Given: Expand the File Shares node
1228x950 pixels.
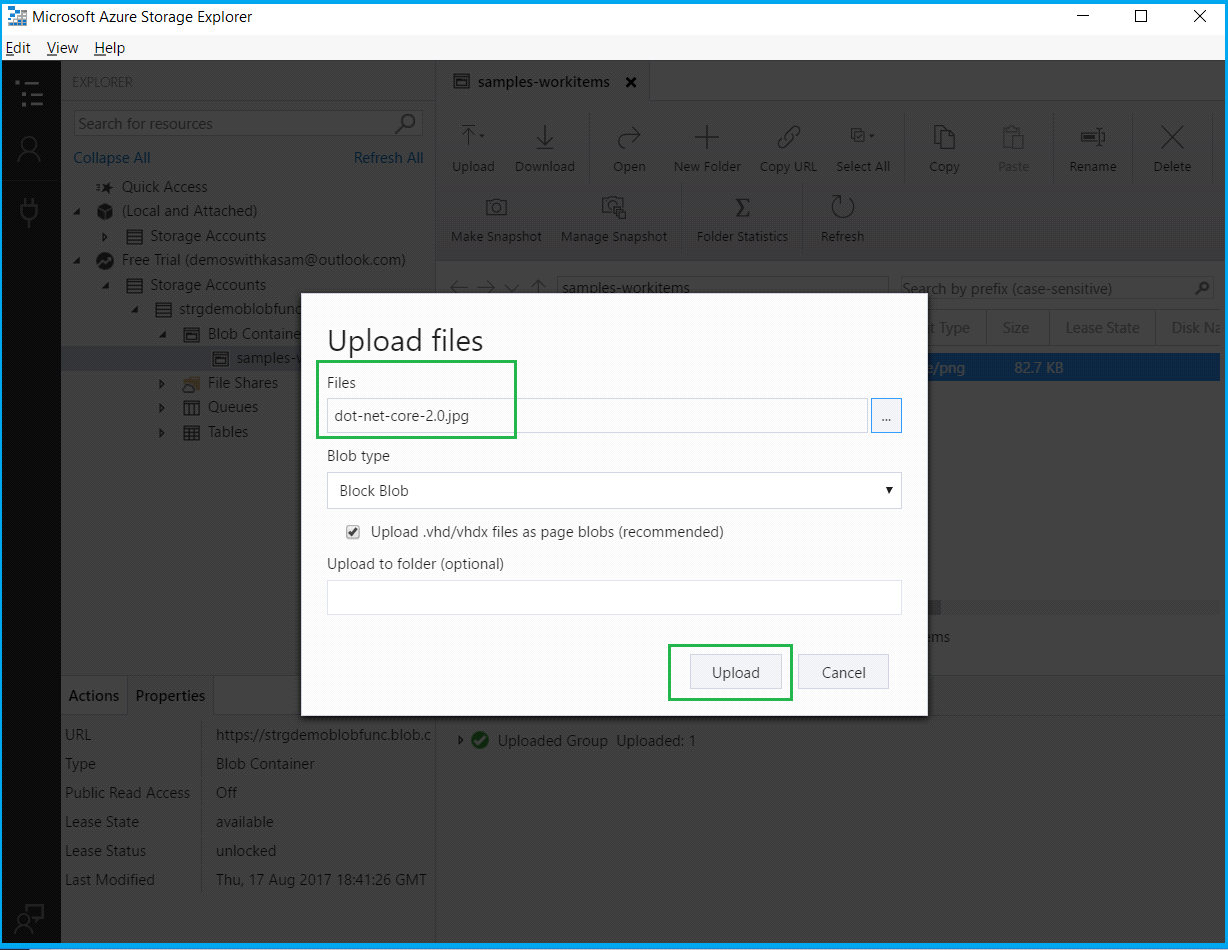Looking at the screenshot, I should coord(162,384).
